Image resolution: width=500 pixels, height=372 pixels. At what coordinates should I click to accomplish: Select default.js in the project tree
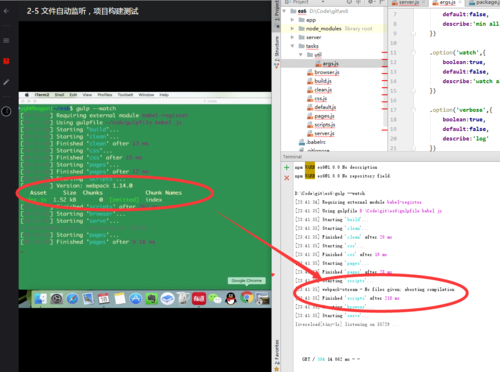[x=325, y=107]
